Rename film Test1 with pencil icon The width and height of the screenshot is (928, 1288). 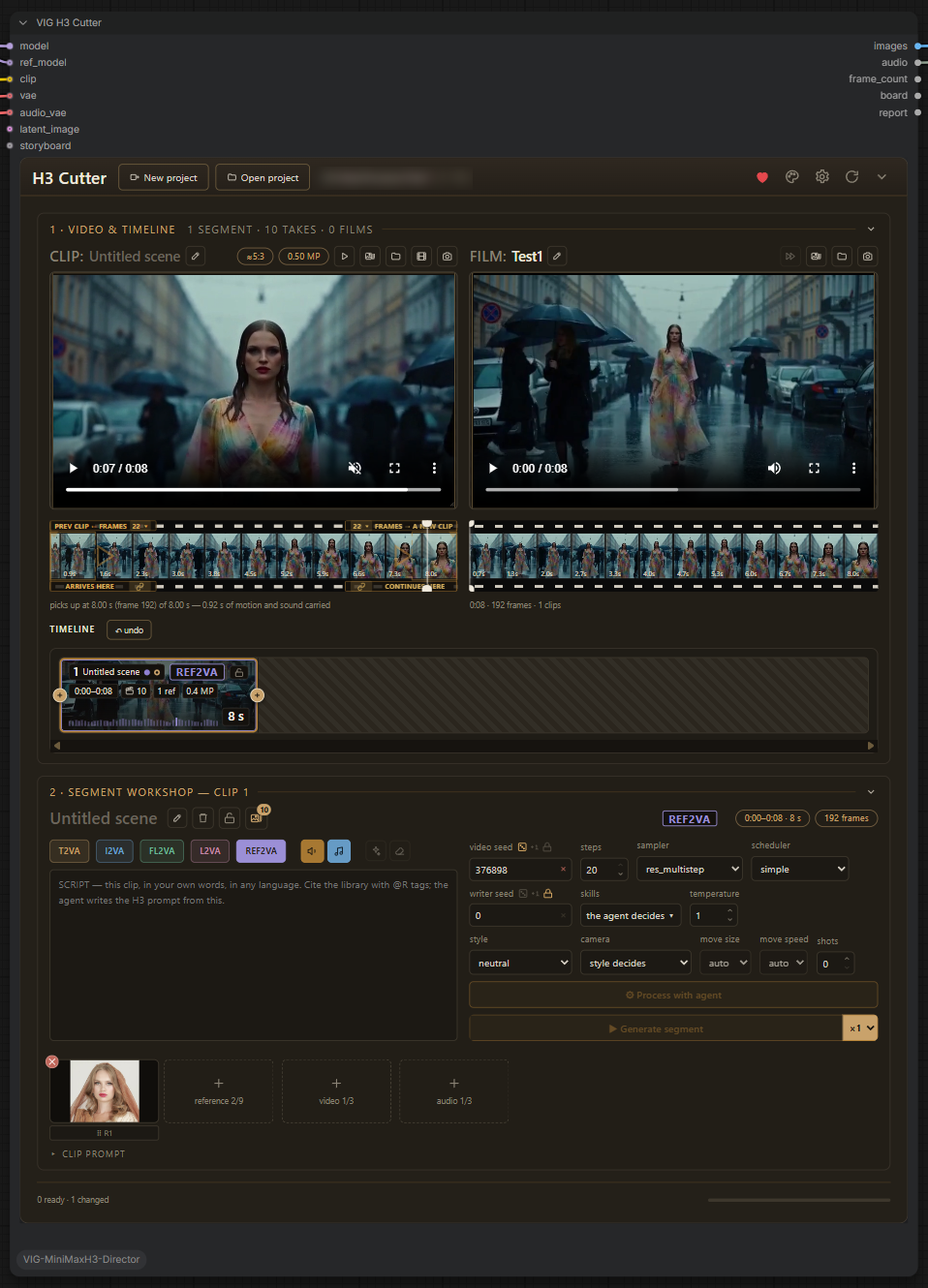(557, 257)
